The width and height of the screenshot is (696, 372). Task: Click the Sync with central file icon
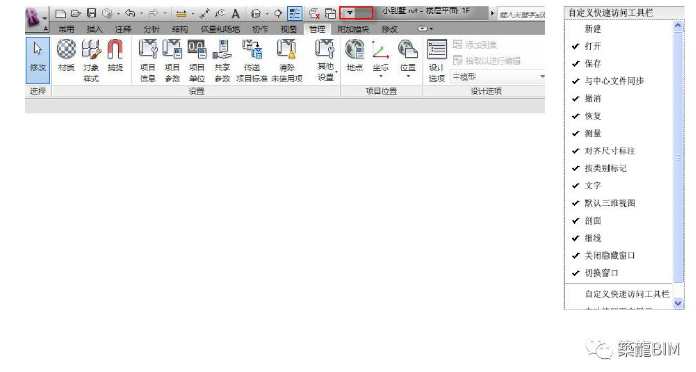107,14
